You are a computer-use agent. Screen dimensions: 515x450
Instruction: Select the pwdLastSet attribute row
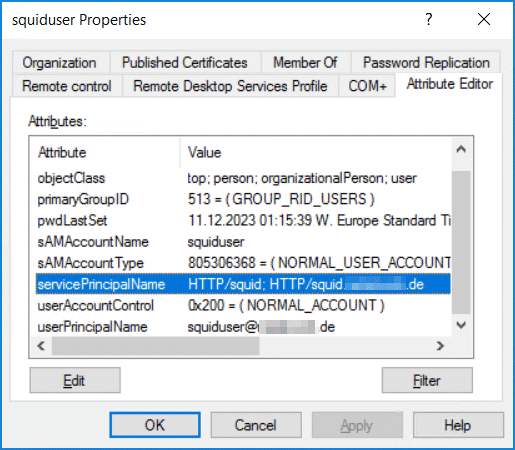coord(243,220)
